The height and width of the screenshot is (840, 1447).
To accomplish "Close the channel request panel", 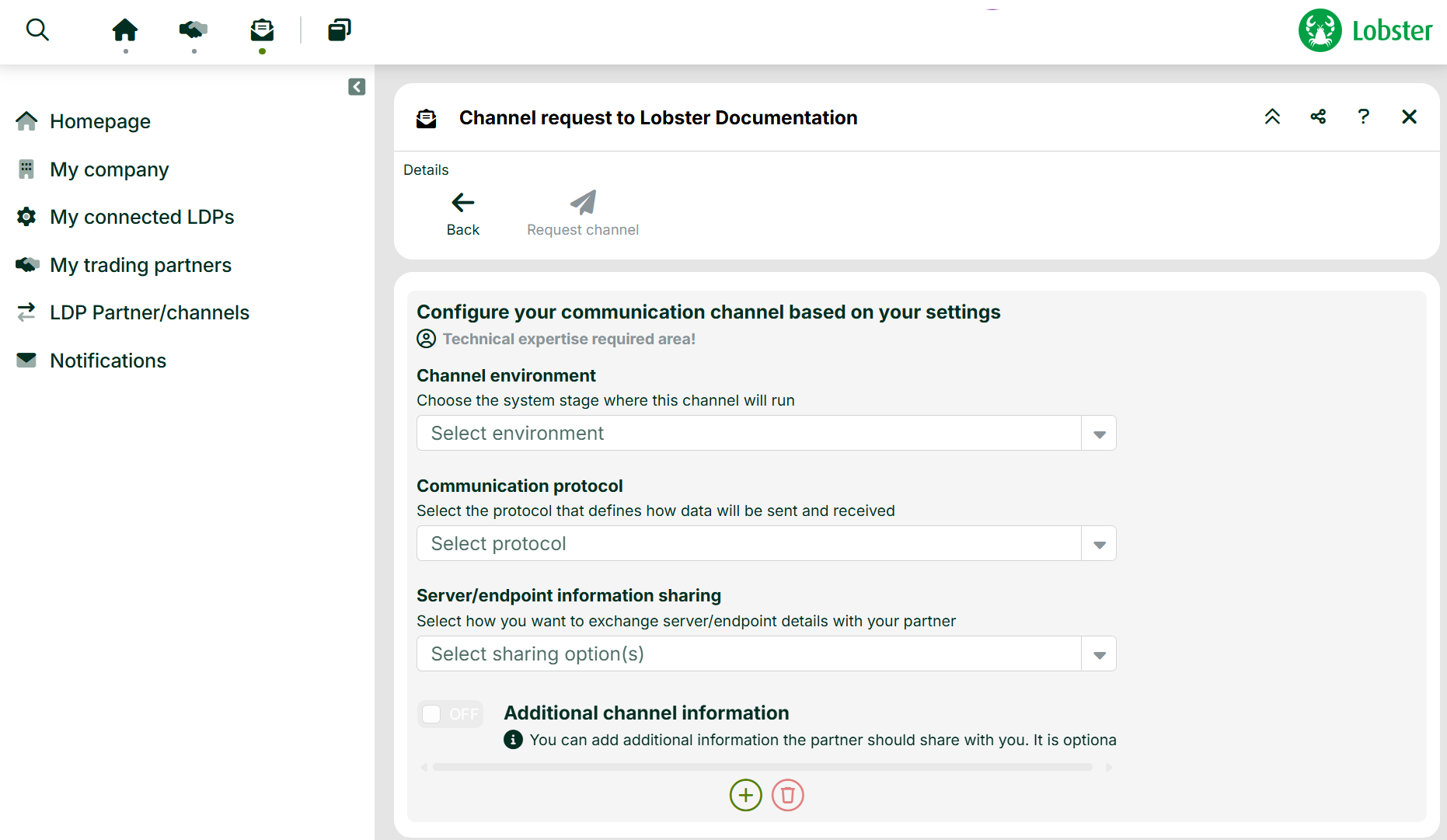I will point(1409,117).
